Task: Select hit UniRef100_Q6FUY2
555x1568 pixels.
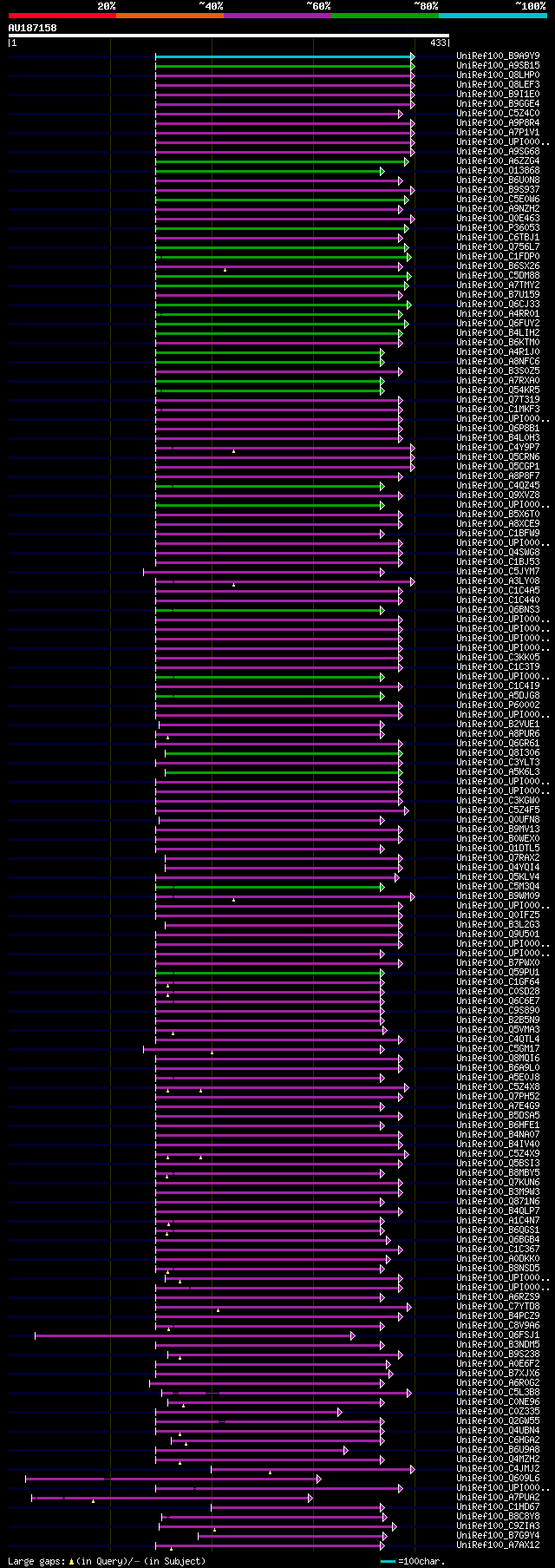Action: (498, 324)
